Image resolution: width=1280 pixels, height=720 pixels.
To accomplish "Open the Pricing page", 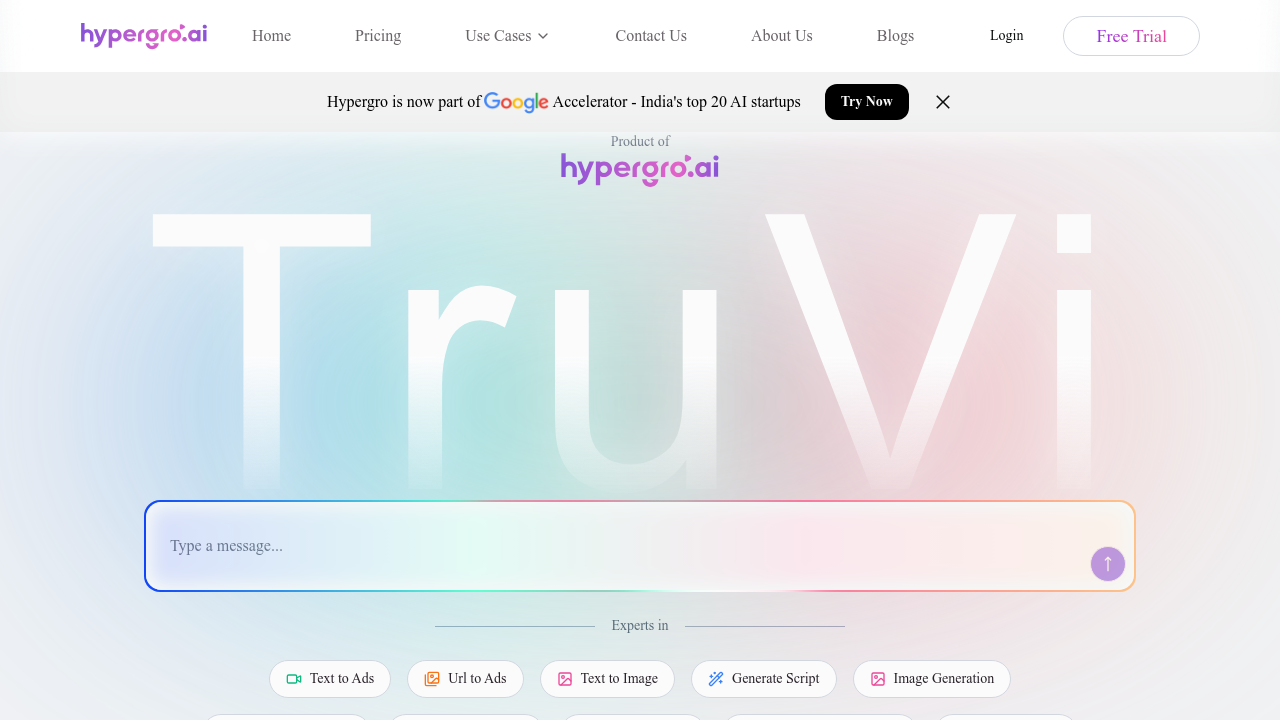I will 377,35.
